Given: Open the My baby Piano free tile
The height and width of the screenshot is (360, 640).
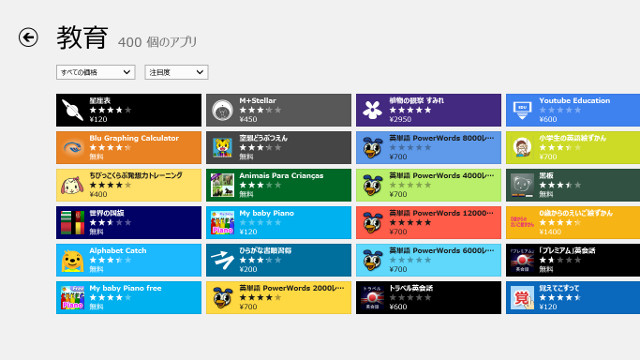Looking at the screenshot, I should point(129,298).
